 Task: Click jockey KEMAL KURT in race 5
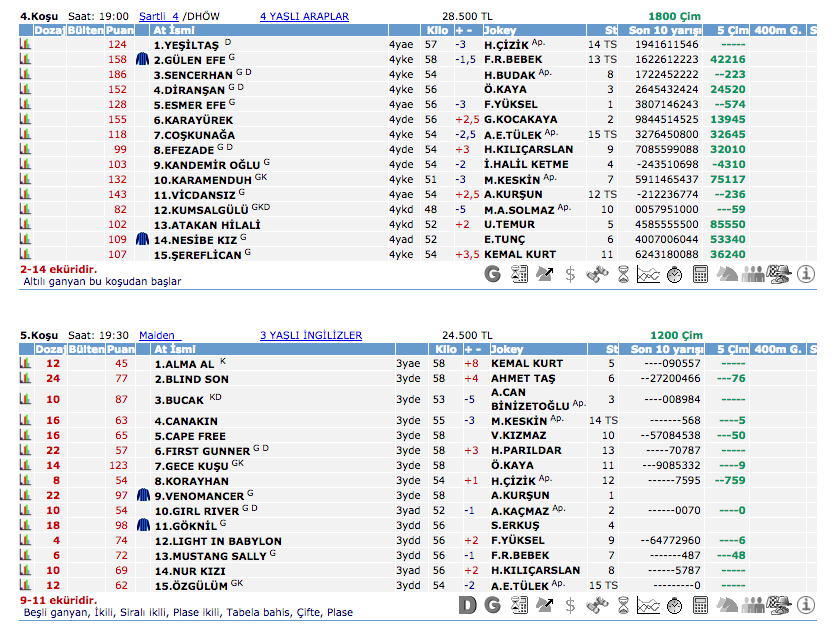coord(527,364)
